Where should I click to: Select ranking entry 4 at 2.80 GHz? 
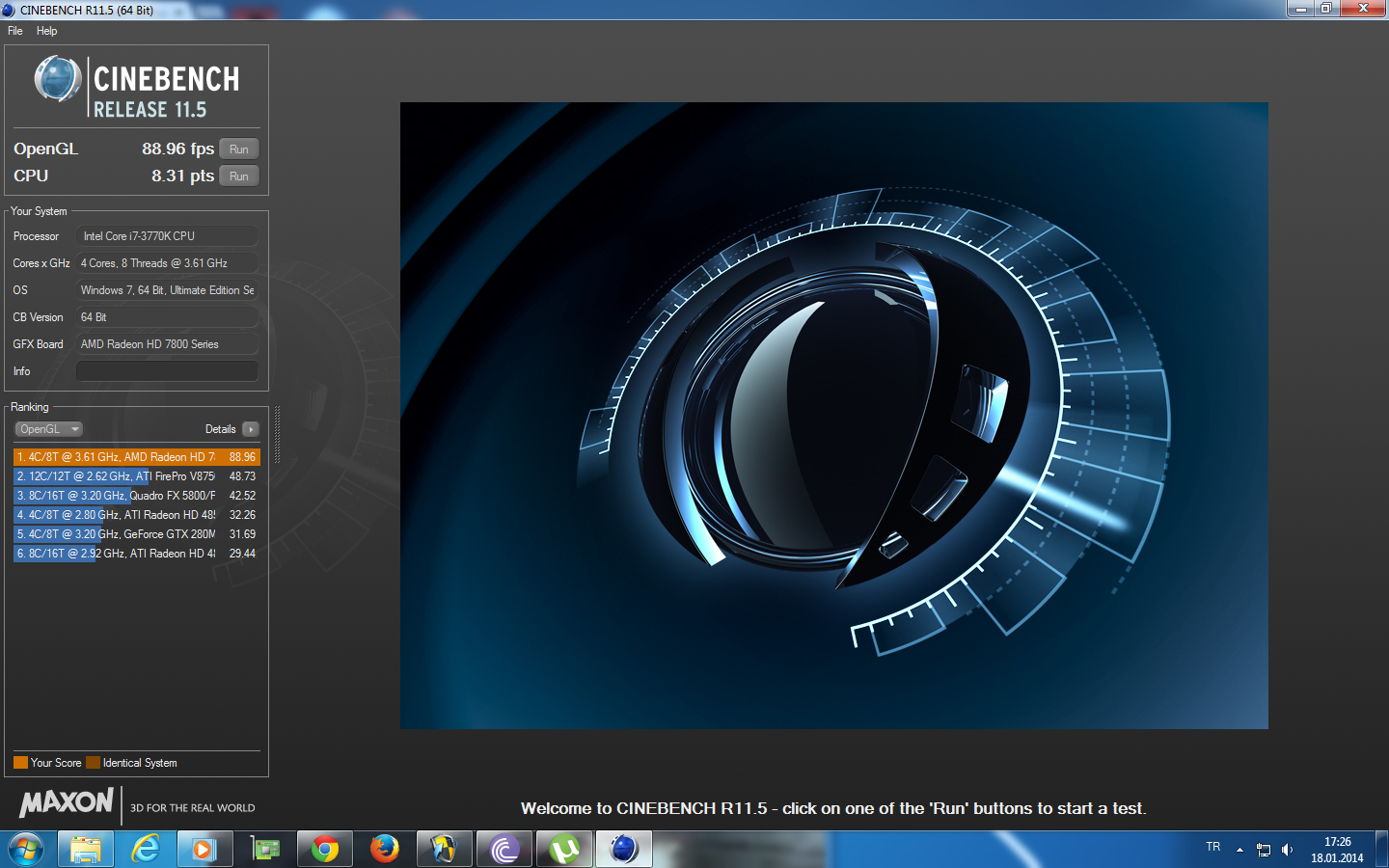[137, 515]
